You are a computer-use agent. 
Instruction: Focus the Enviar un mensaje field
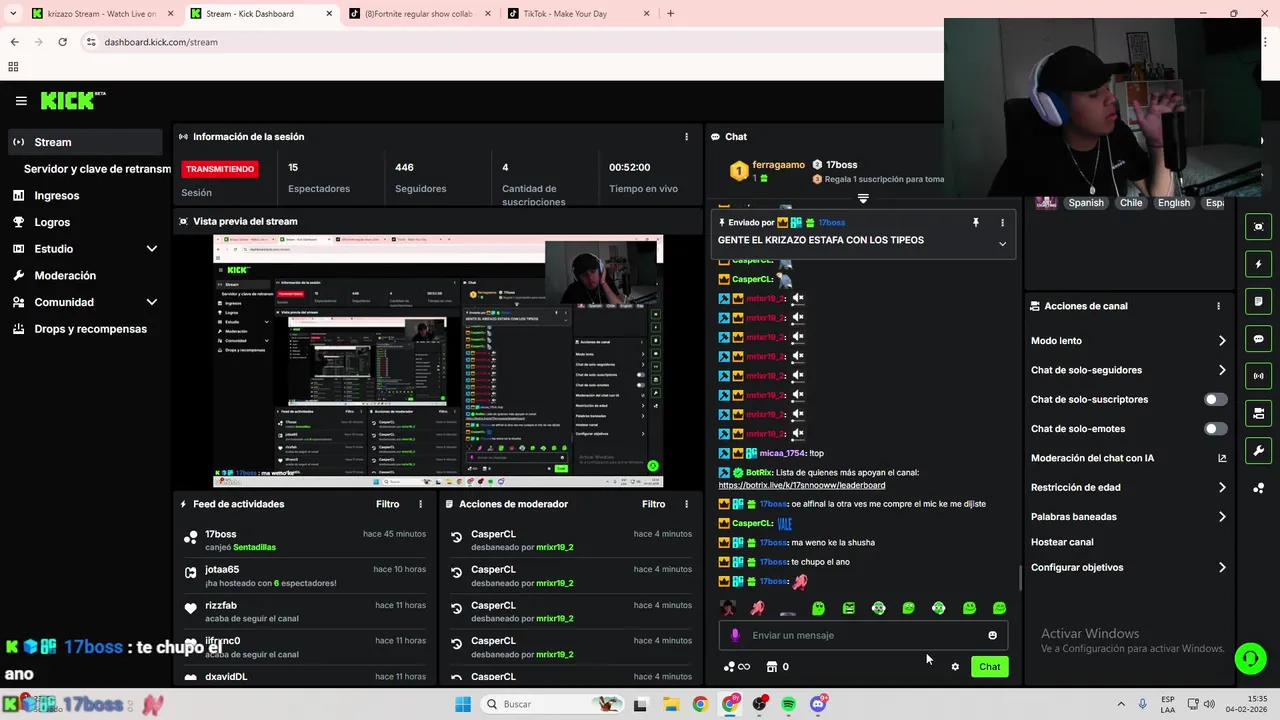(x=863, y=635)
